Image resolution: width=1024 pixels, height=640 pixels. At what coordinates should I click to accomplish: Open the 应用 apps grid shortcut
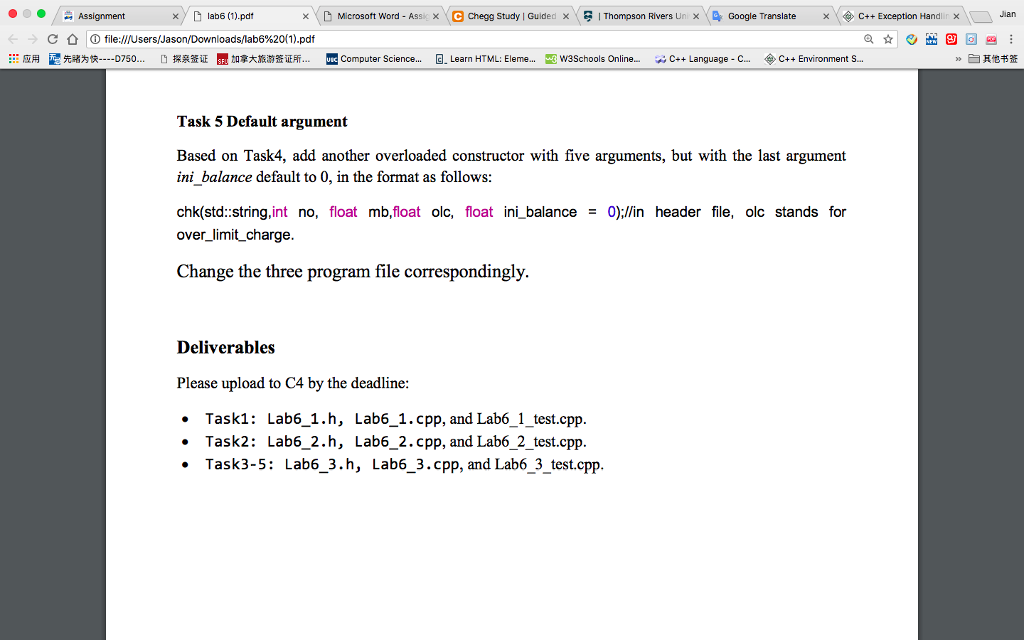tap(26, 57)
